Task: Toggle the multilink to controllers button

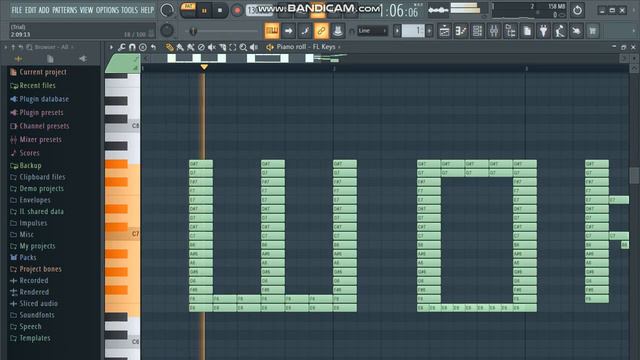Action: coord(321,31)
